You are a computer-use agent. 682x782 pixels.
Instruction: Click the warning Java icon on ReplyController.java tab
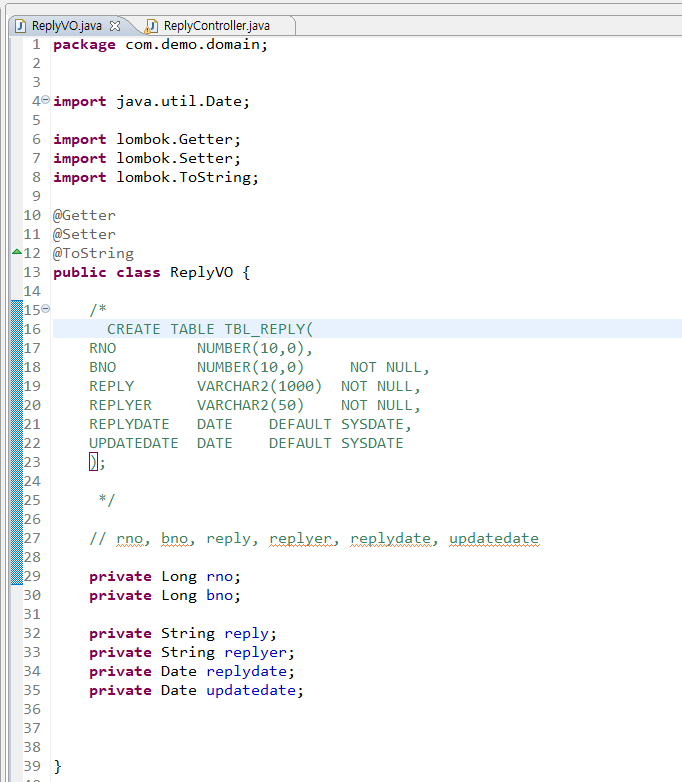click(152, 26)
